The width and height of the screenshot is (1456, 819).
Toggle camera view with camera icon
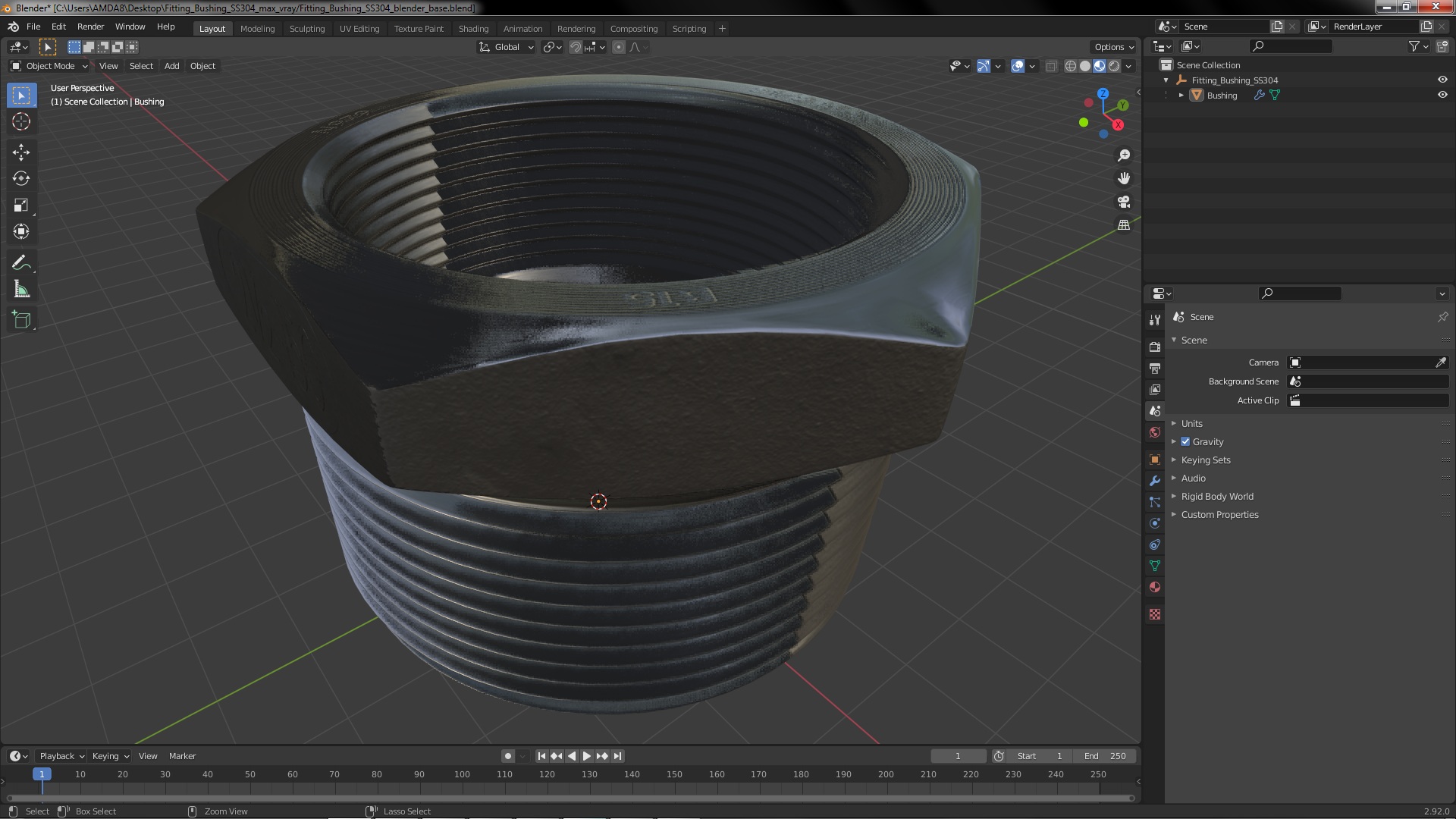click(1124, 202)
